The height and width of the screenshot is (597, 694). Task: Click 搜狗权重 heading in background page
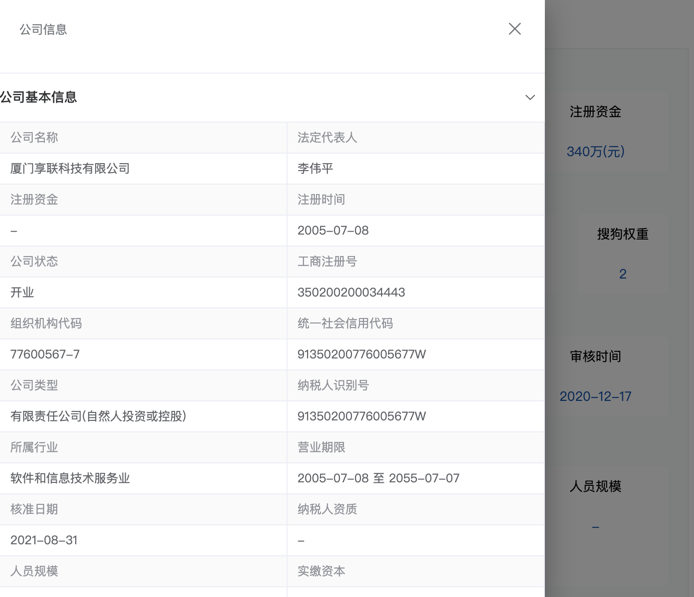623,234
